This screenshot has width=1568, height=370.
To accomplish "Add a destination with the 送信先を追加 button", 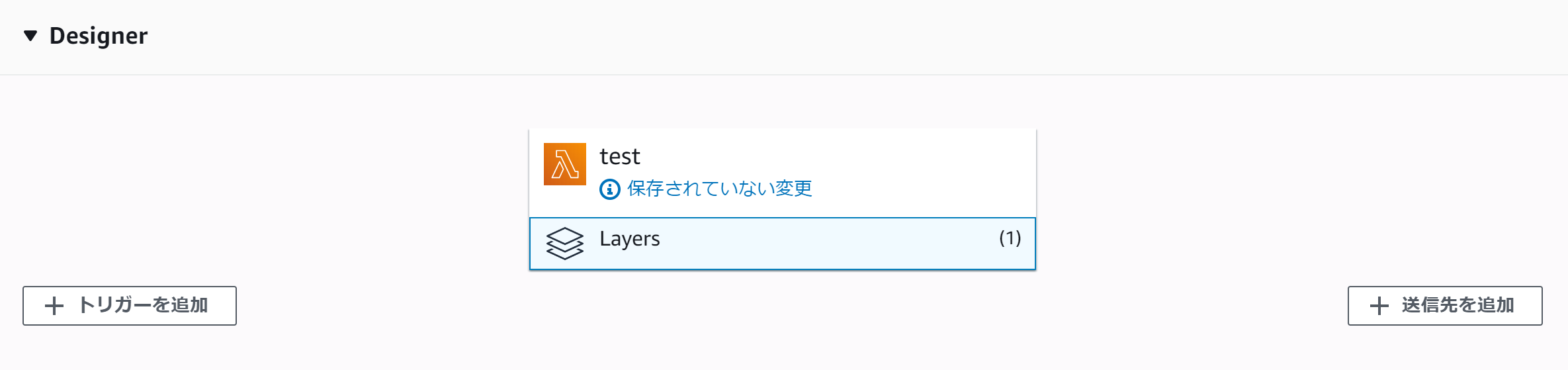I will (1445, 306).
